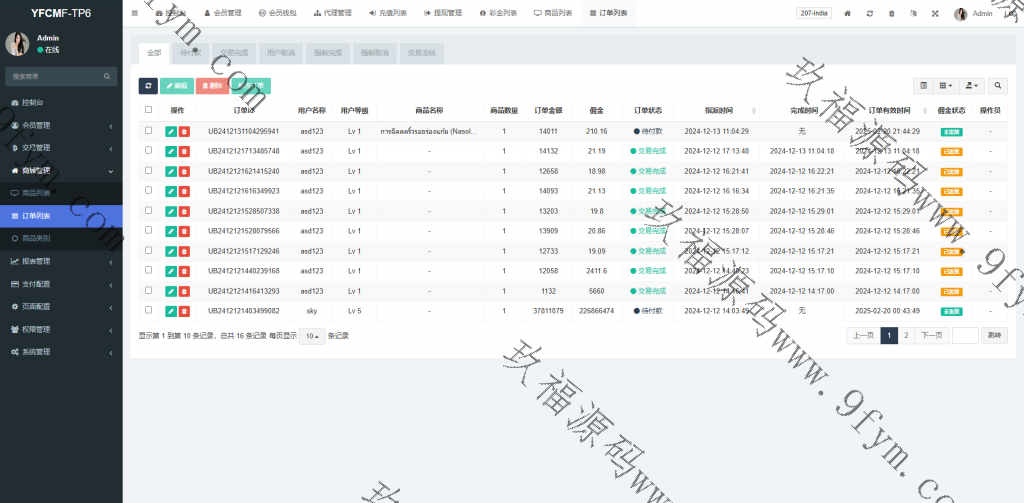Click the 下一页 next page button
The height and width of the screenshot is (503, 1024).
[931, 336]
